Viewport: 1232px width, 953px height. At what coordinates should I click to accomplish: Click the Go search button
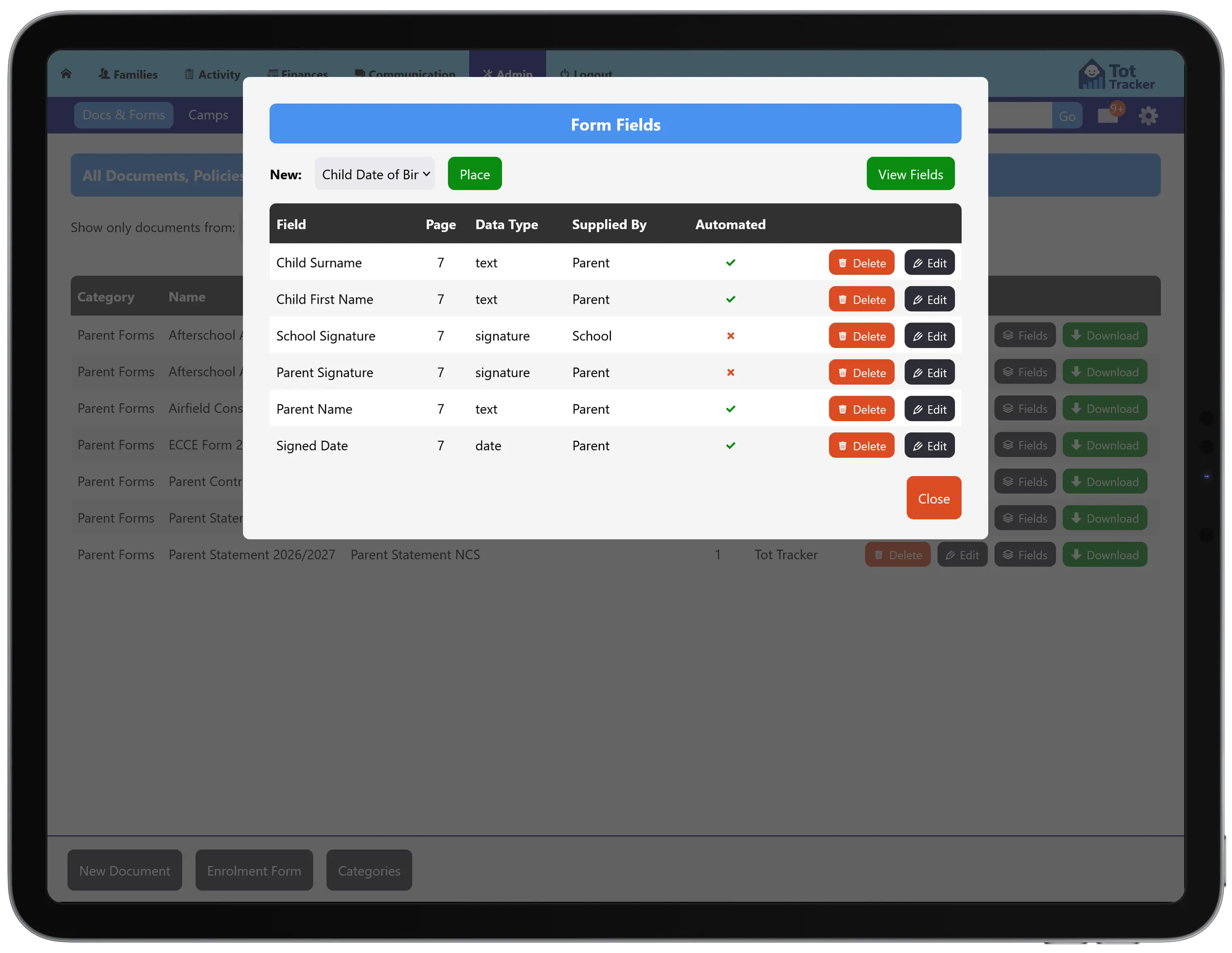[1067, 116]
